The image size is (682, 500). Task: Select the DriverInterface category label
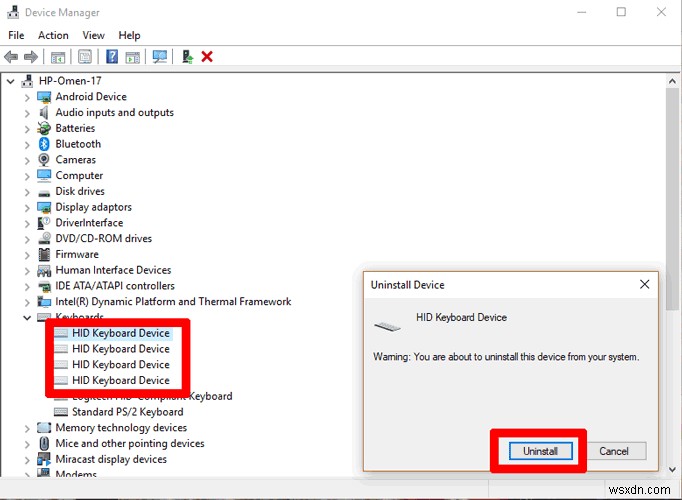pos(89,223)
